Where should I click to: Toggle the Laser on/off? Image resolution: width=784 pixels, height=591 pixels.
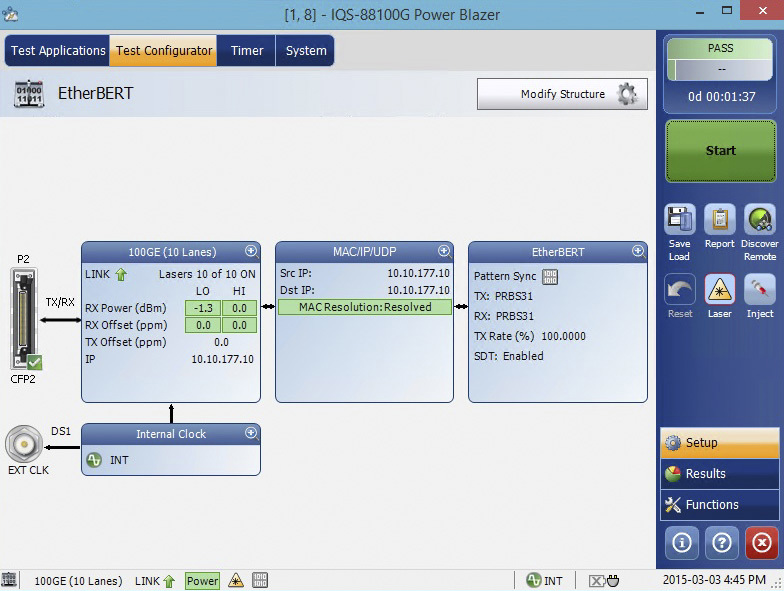720,289
